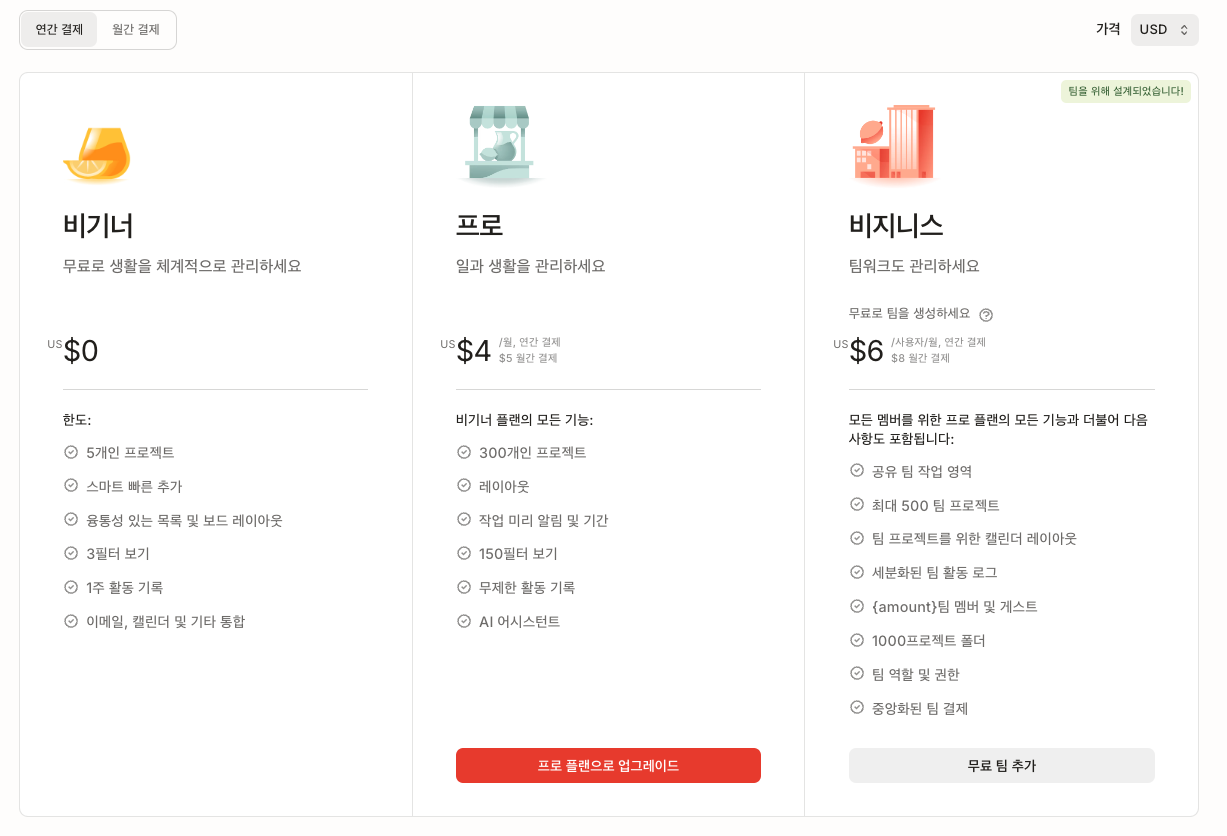Click the help icon beside 무료로 팀을 생성하세요
The width and height of the screenshot is (1227, 836).
pos(986,315)
